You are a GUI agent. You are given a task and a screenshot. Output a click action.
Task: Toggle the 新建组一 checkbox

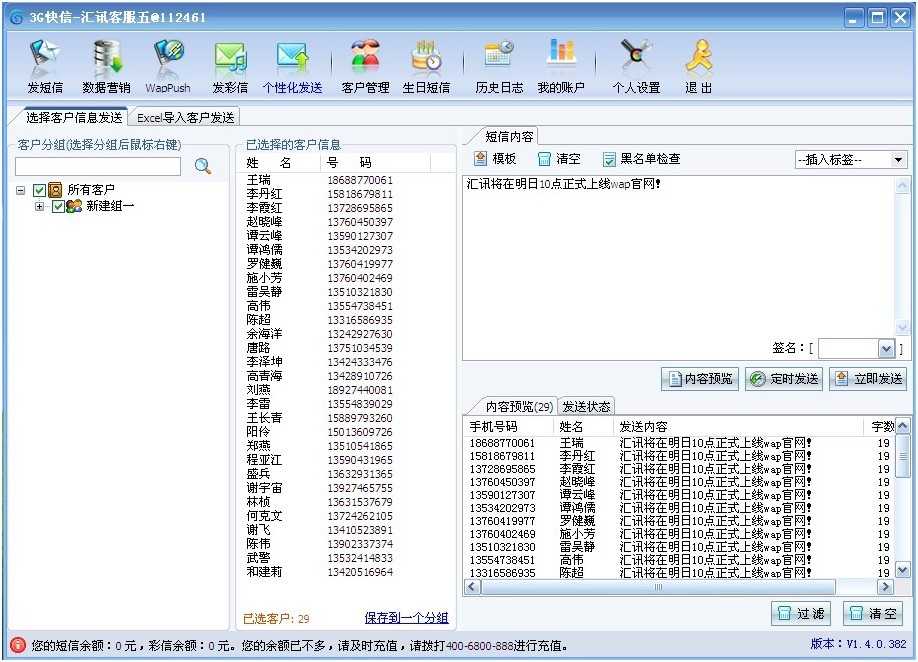point(58,206)
